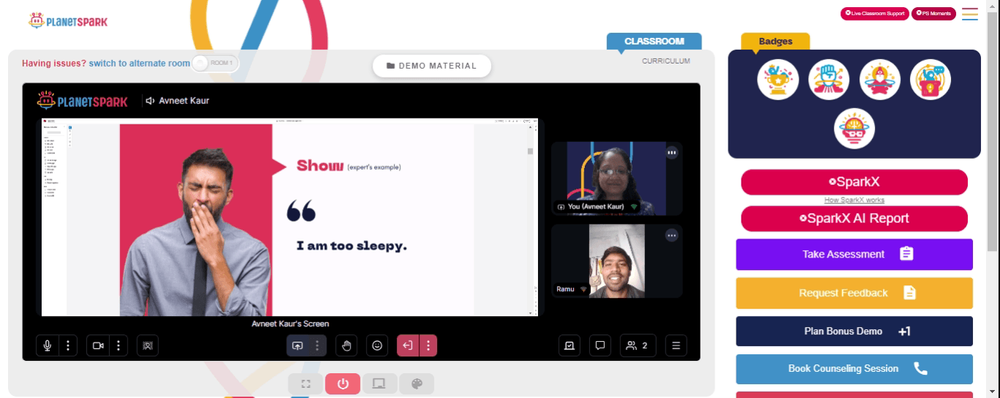Click Book Counseling Session button
1000x398 pixels.
pos(854,369)
